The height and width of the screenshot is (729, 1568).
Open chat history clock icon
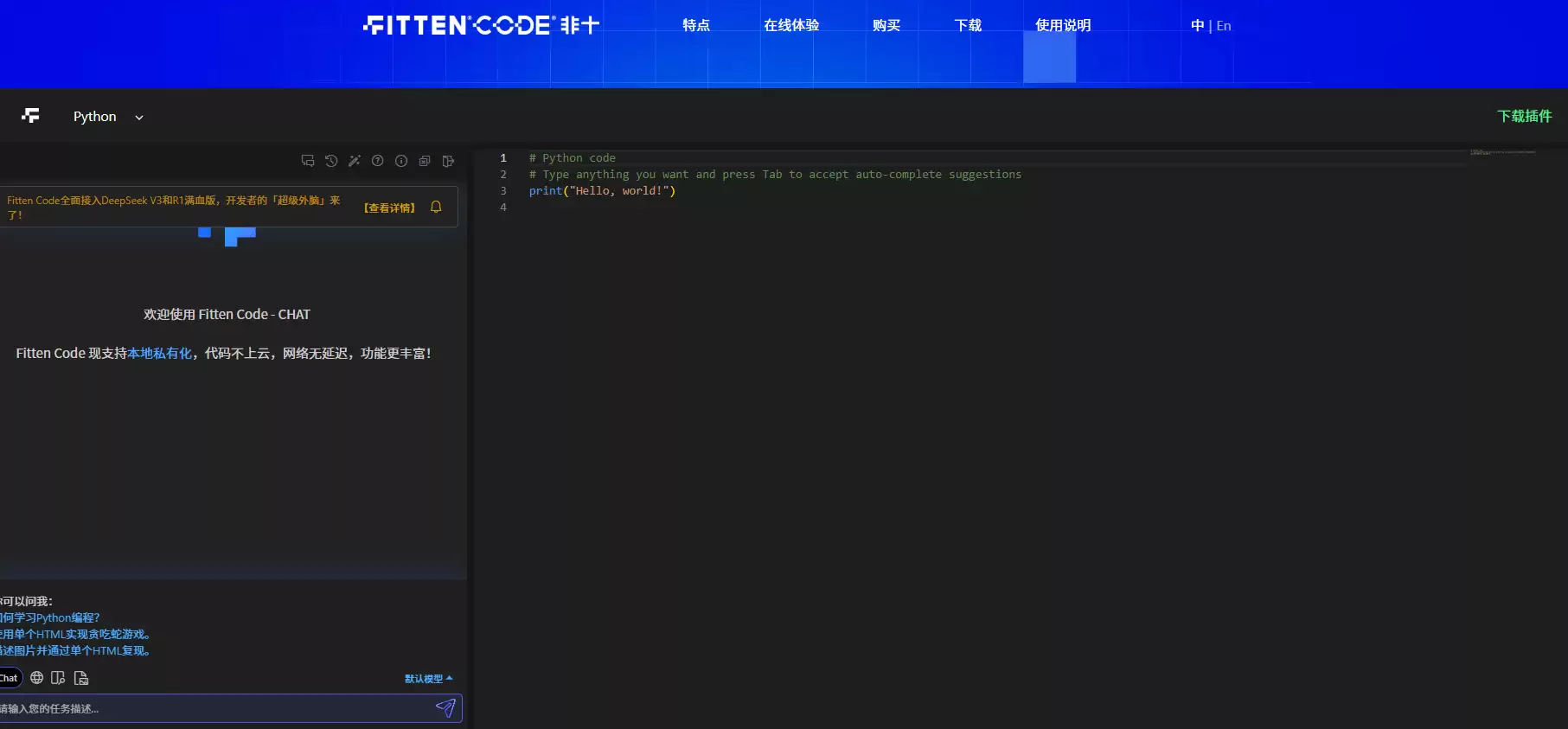point(331,161)
